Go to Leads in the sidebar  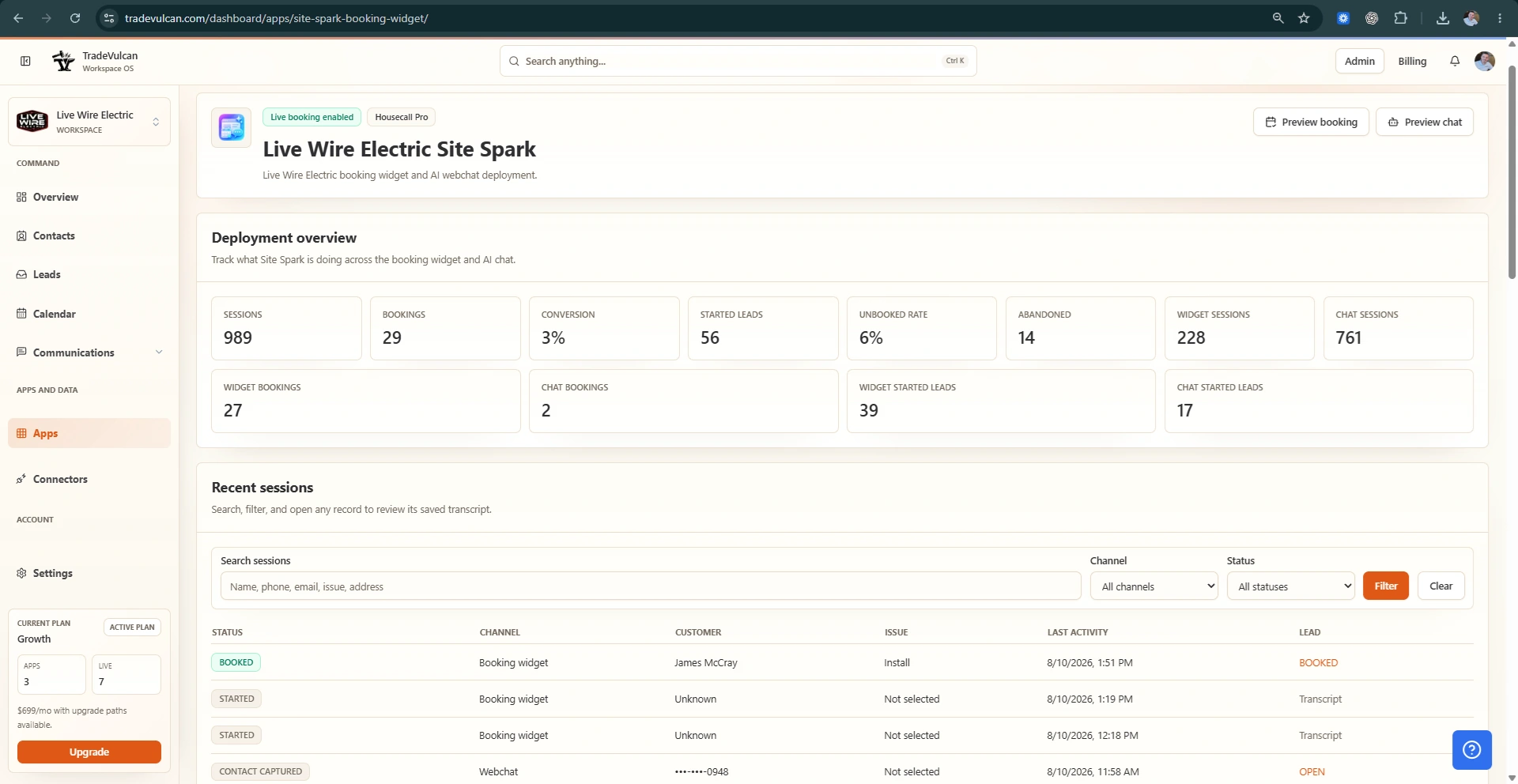coord(89,274)
